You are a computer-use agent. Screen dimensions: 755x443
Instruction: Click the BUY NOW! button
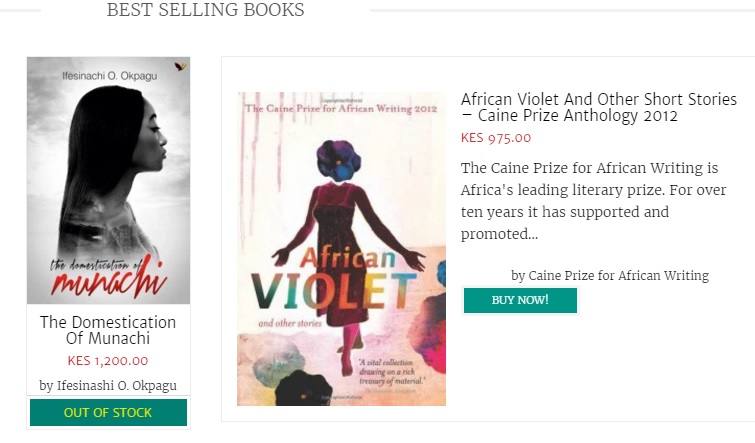tap(520, 300)
